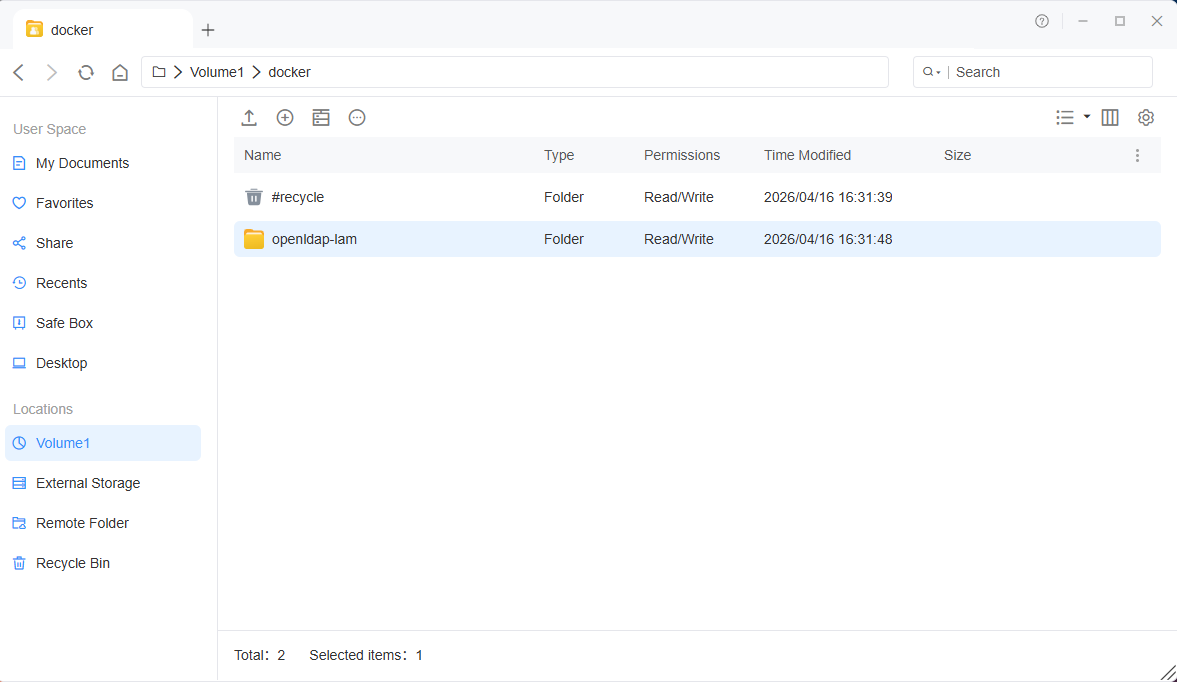Open the settings gear icon

[1145, 118]
